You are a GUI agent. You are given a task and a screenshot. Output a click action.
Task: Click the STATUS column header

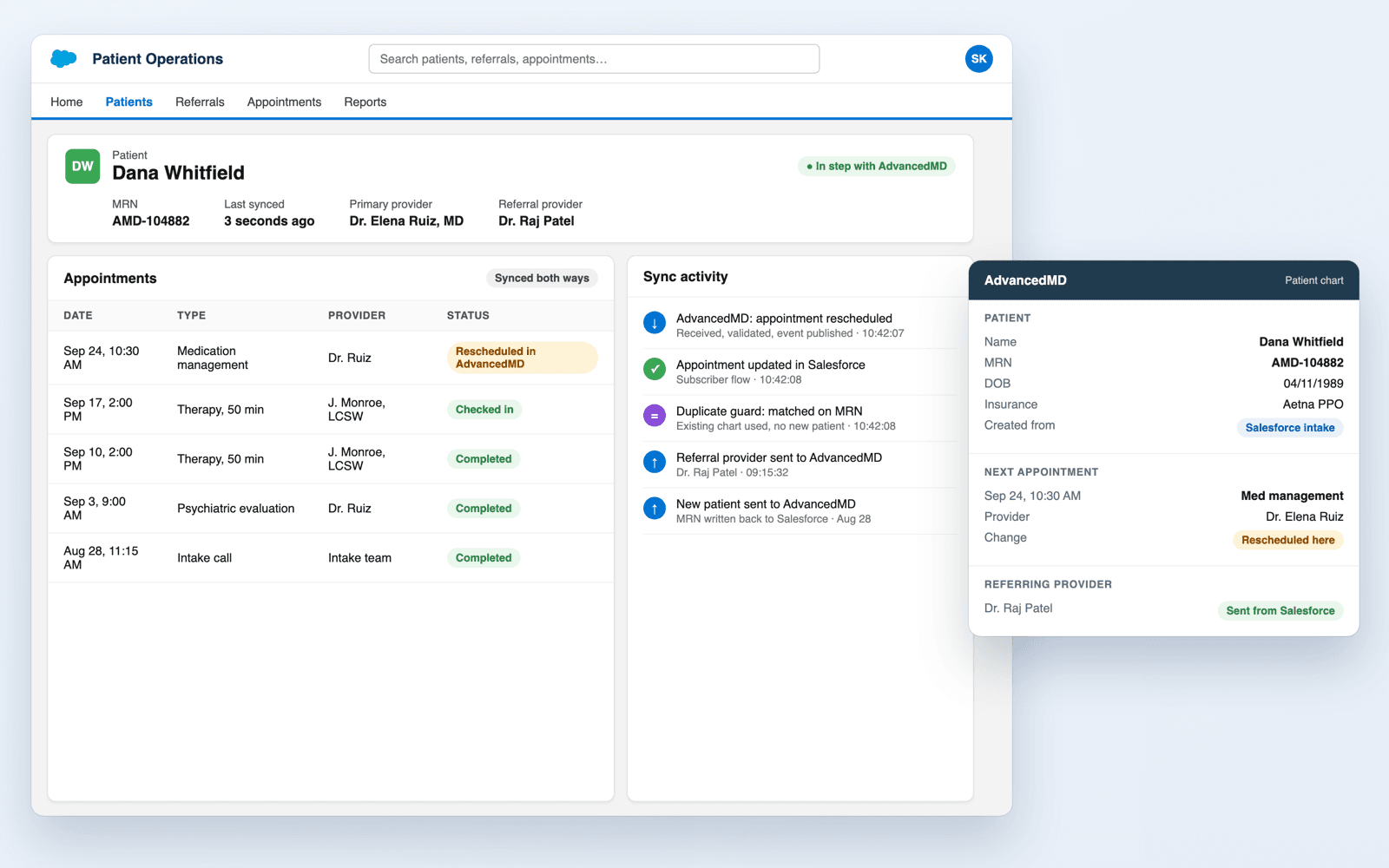[468, 316]
